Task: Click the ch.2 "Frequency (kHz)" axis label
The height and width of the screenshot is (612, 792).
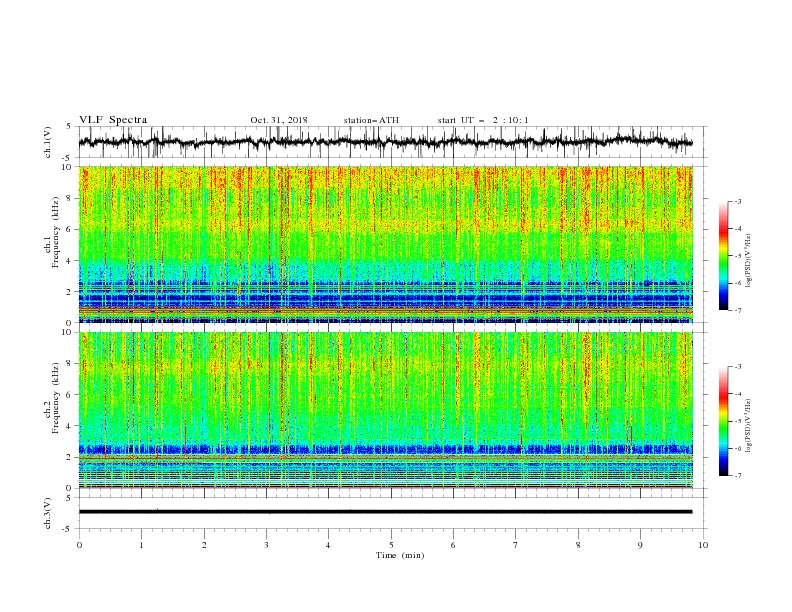Action: click(x=56, y=398)
